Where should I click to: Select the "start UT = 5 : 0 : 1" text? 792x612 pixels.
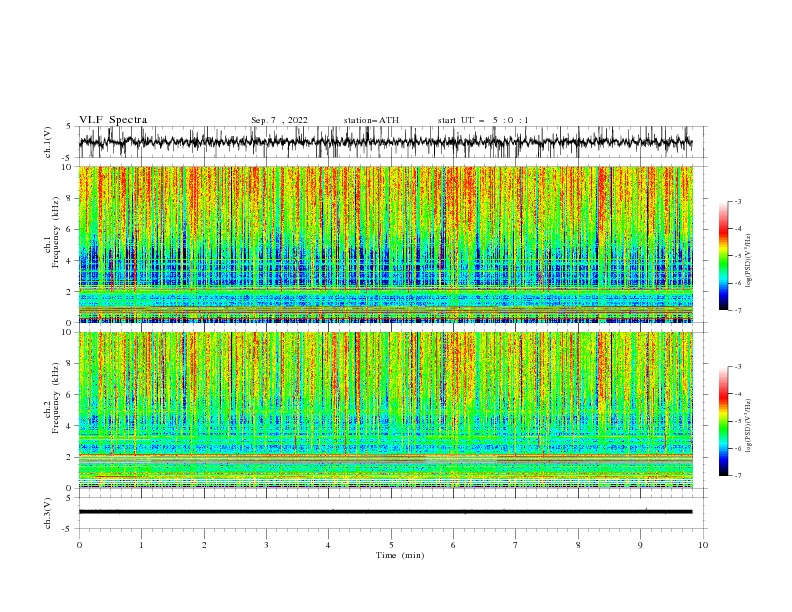coord(483,120)
